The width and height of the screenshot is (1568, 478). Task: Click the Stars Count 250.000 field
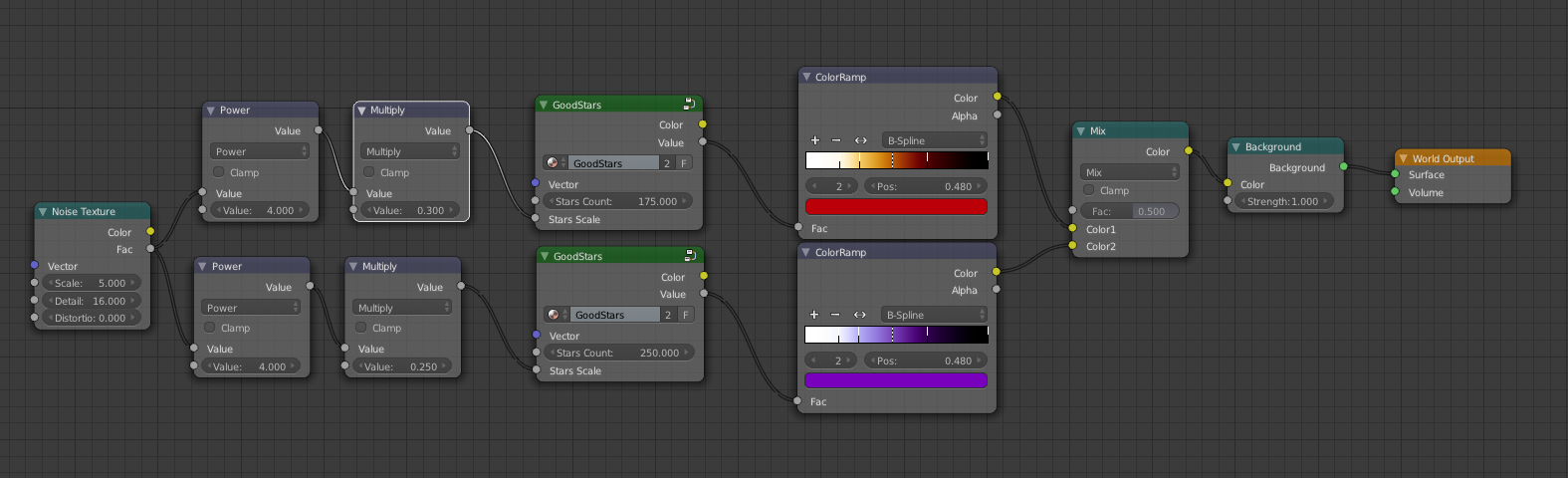click(x=618, y=353)
